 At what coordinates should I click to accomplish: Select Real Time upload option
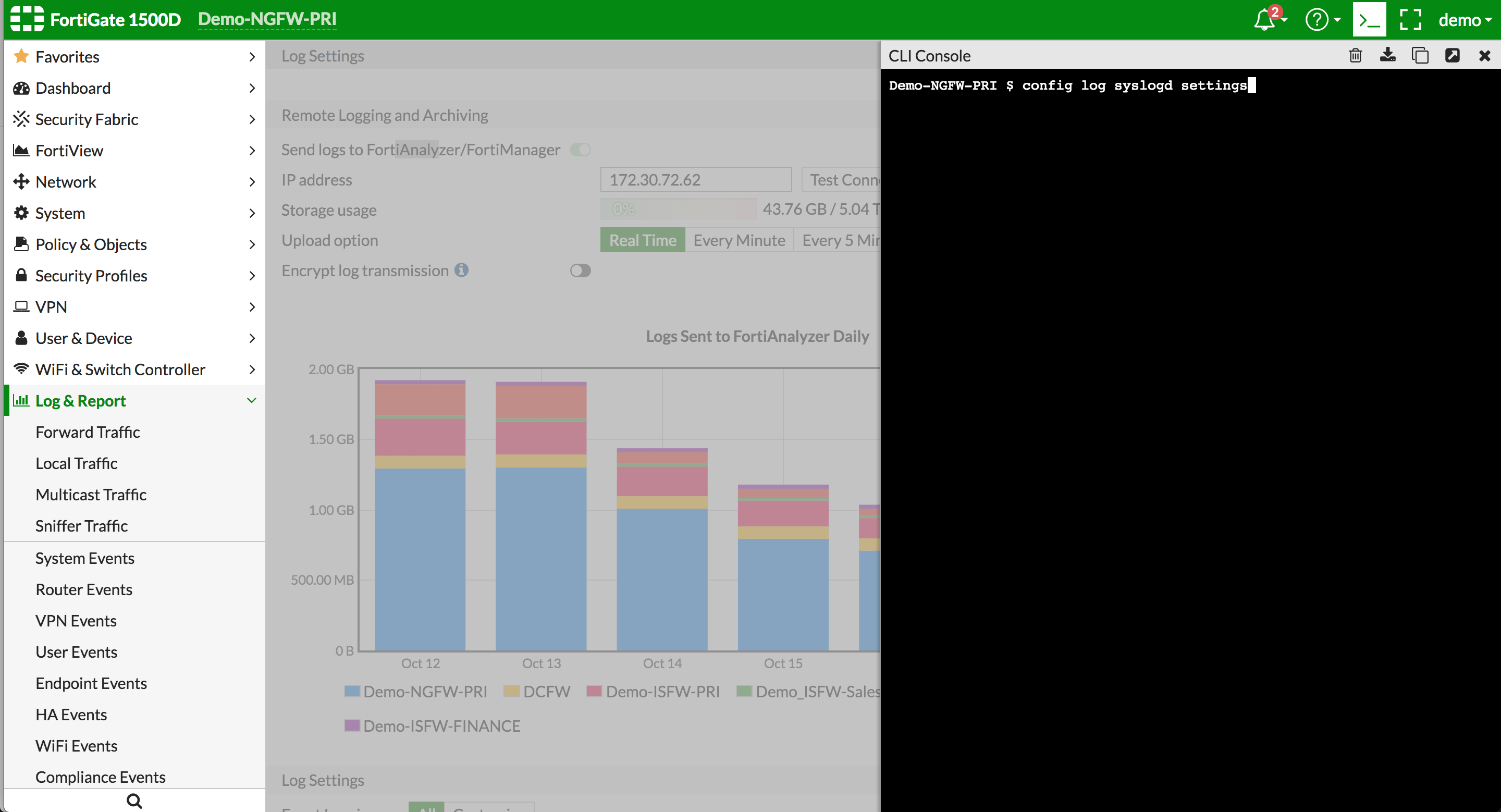[643, 240]
